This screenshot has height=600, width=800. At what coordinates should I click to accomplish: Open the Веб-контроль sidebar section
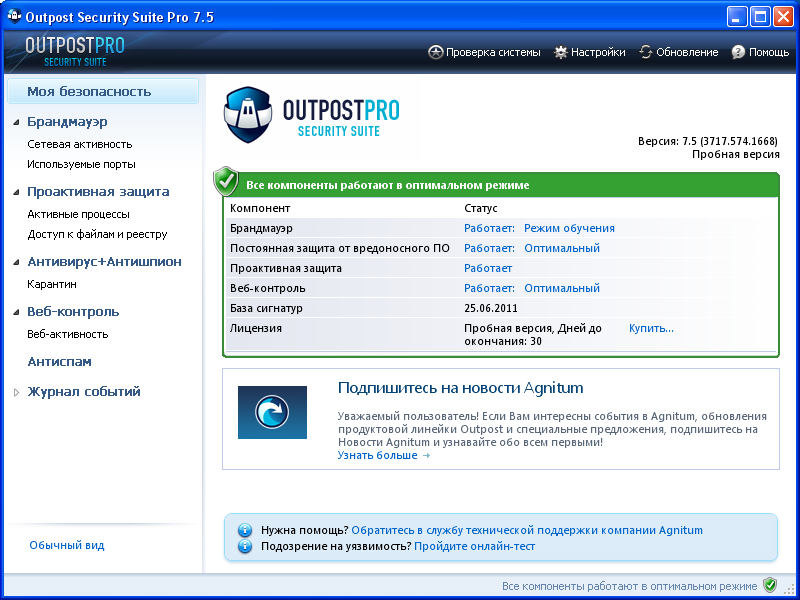73,312
